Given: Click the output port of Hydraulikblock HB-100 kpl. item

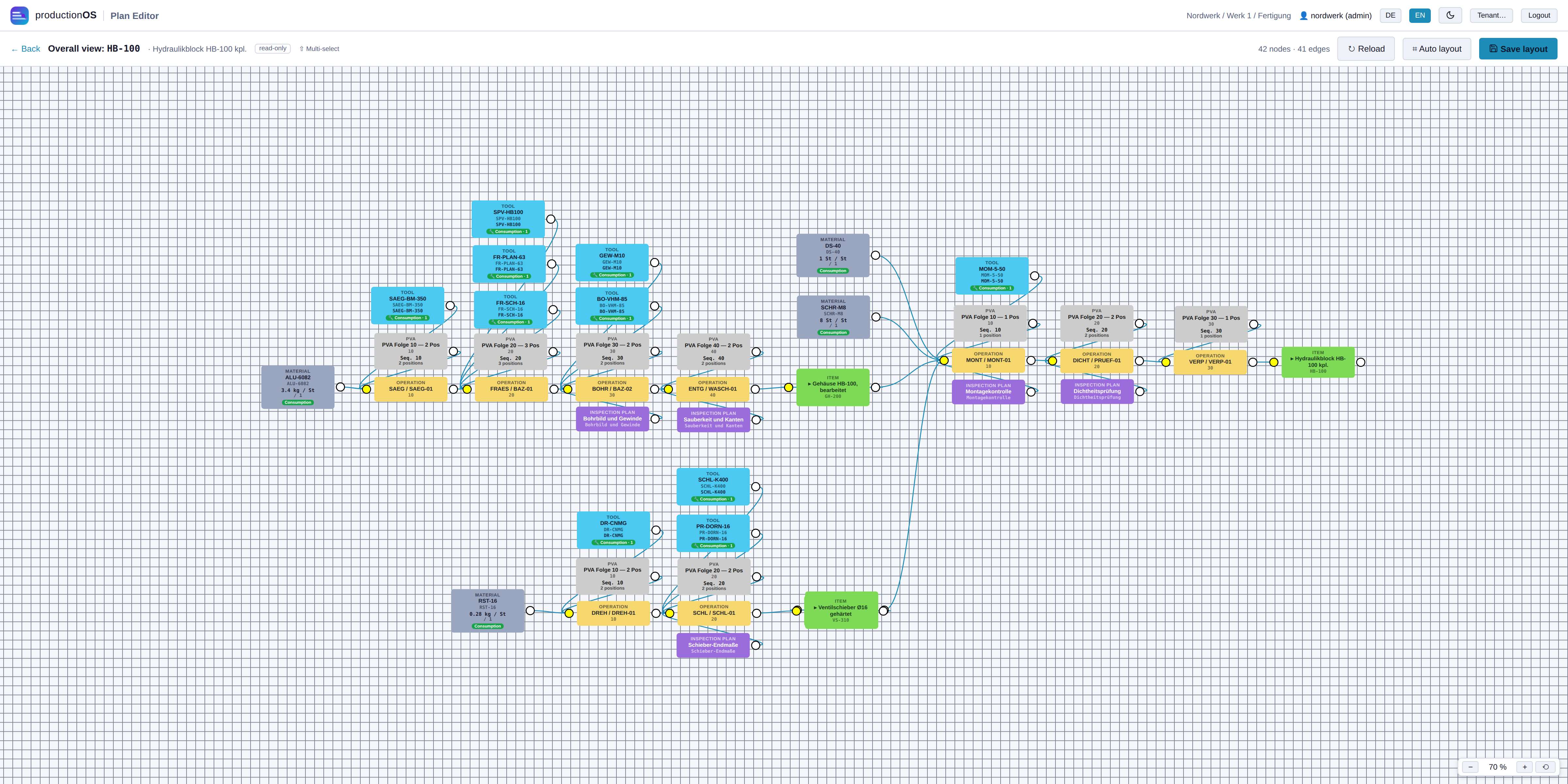Looking at the screenshot, I should (x=1361, y=362).
